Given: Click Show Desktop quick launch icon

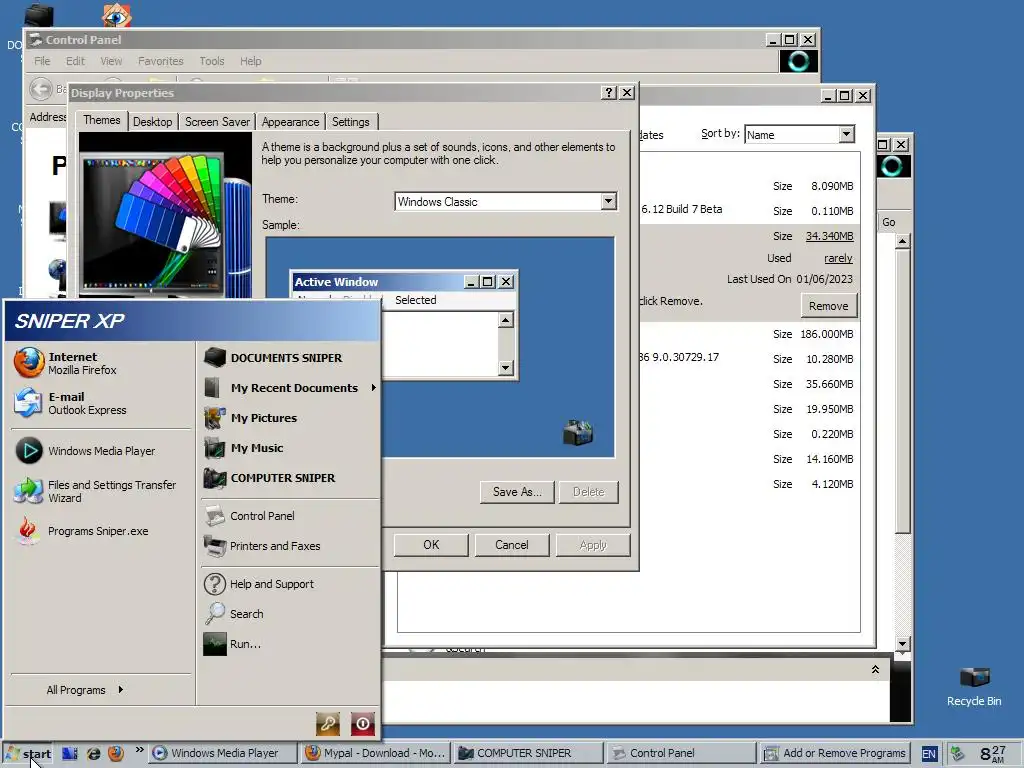Looking at the screenshot, I should pos(70,753).
